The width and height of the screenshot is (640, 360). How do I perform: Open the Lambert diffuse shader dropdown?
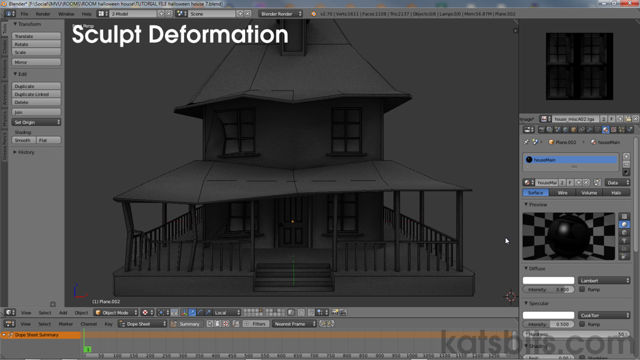[x=604, y=280]
